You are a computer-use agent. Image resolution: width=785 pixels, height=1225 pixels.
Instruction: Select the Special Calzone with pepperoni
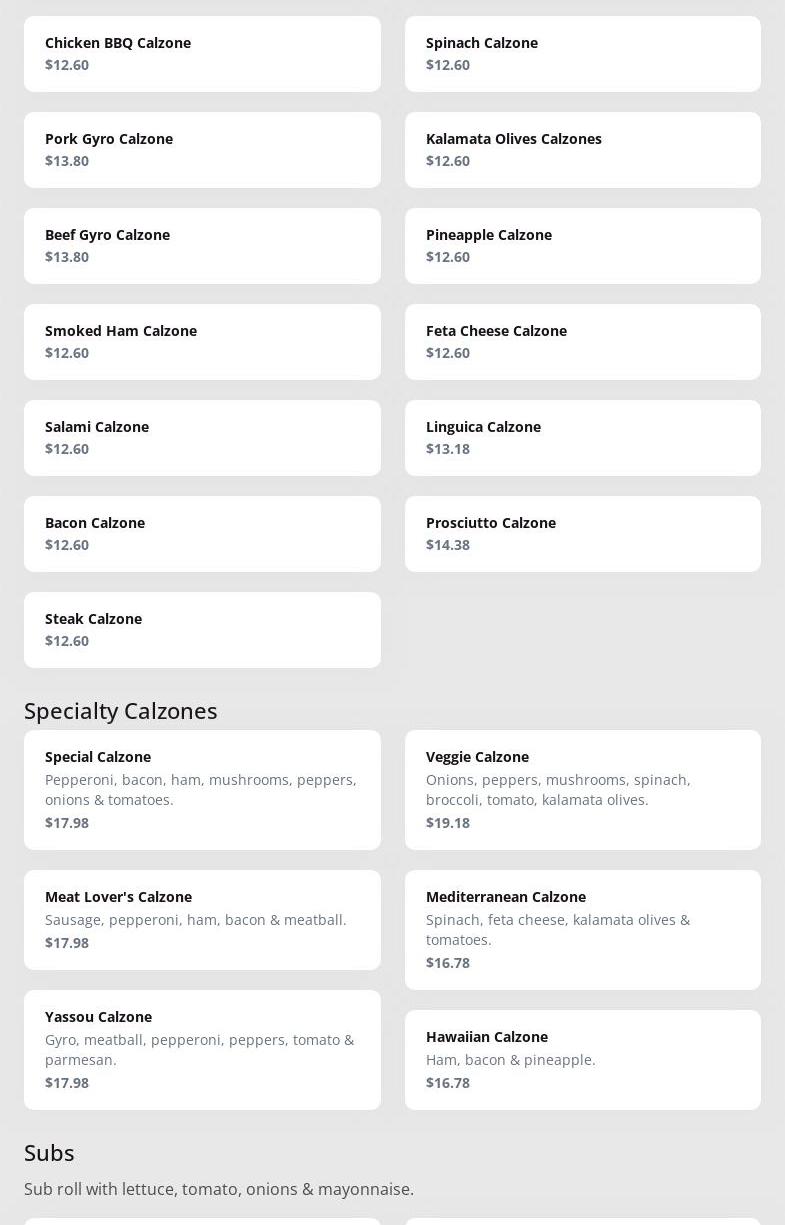[x=202, y=790]
